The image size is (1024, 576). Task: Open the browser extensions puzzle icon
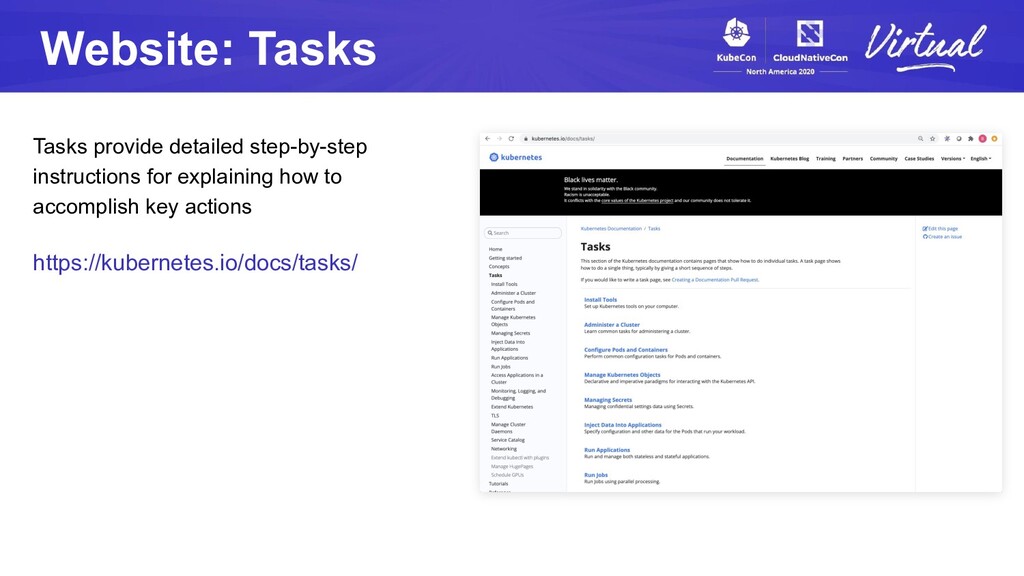tap(970, 138)
